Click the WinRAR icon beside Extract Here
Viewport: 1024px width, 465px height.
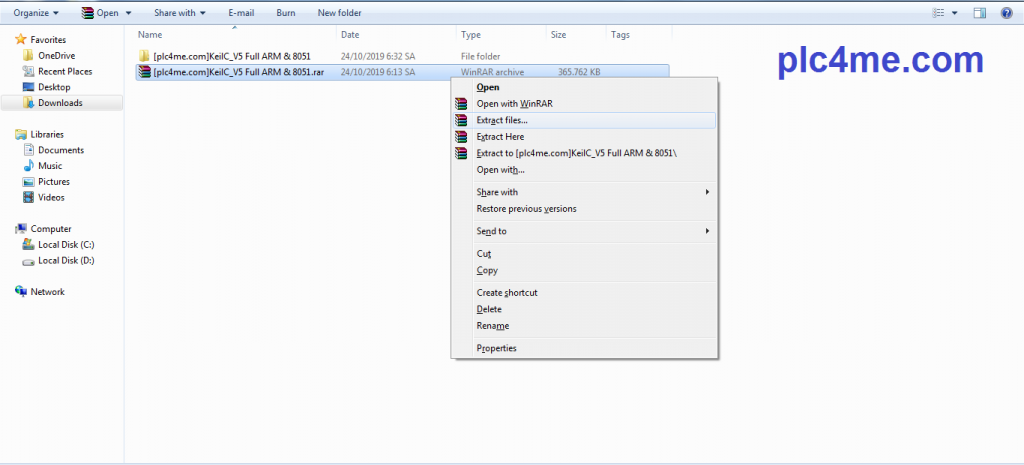(461, 137)
